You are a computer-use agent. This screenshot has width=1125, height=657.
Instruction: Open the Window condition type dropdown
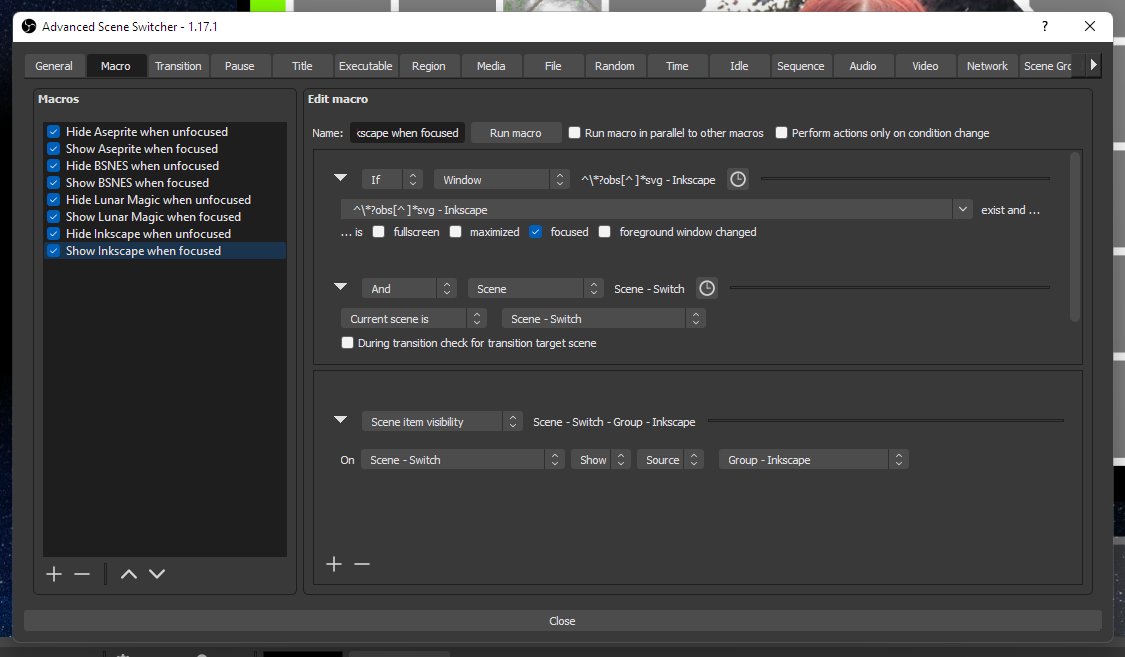tap(502, 179)
